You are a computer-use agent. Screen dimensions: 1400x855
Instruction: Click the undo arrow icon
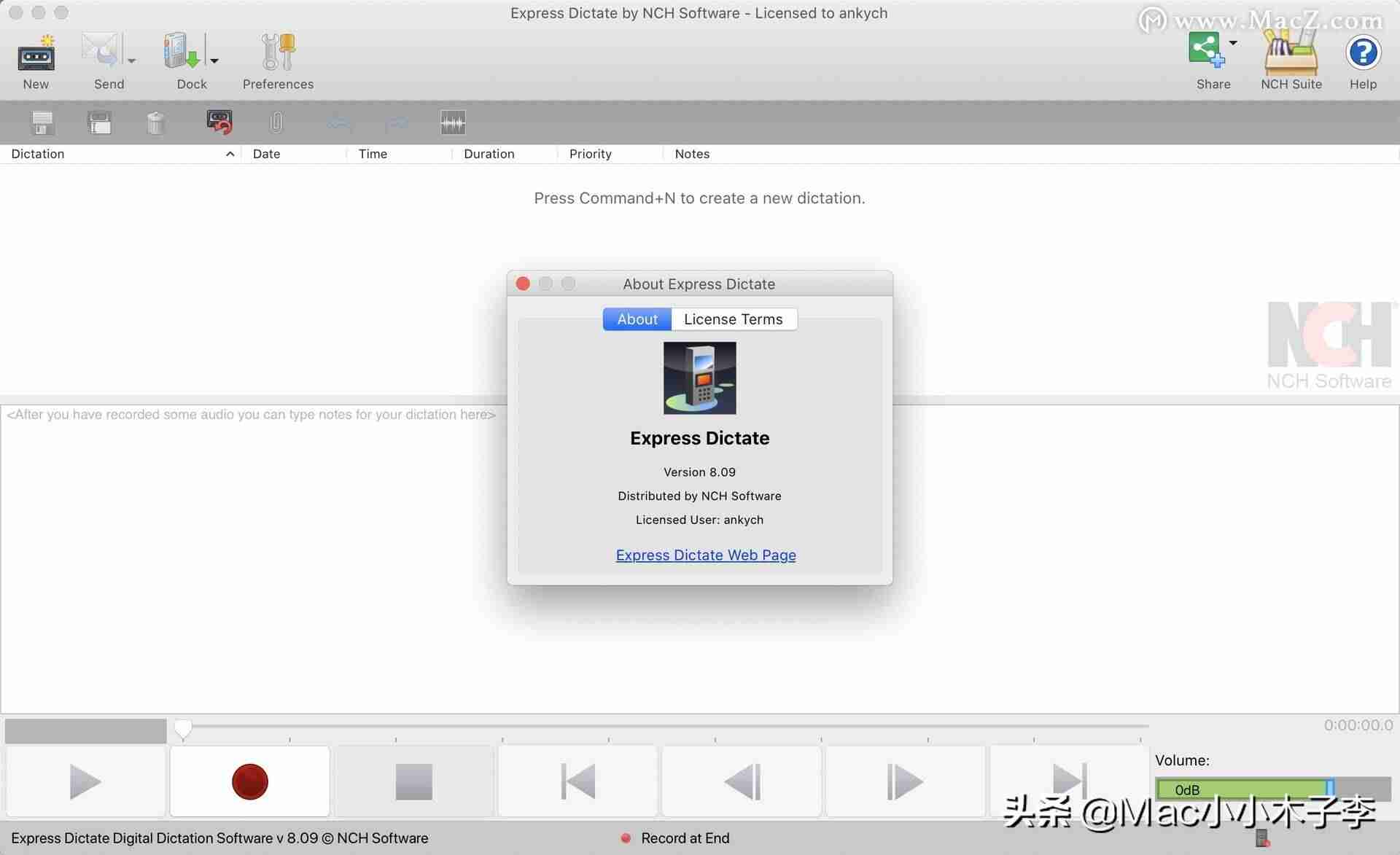(340, 122)
